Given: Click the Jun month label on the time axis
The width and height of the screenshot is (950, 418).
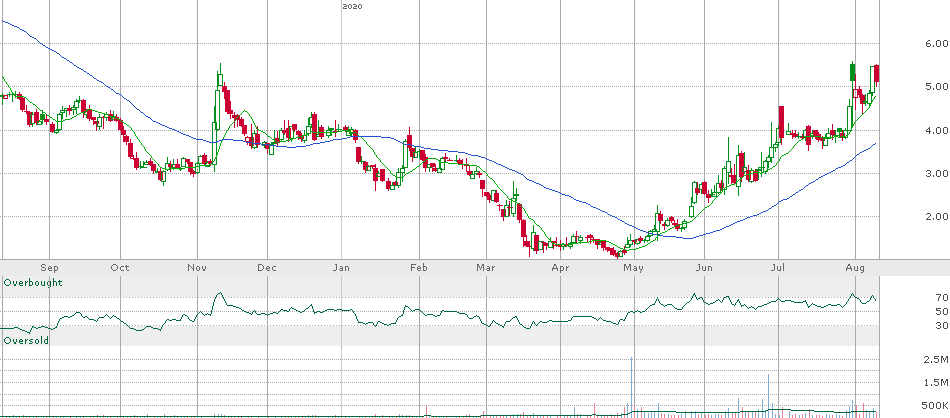Looking at the screenshot, I should 703,267.
